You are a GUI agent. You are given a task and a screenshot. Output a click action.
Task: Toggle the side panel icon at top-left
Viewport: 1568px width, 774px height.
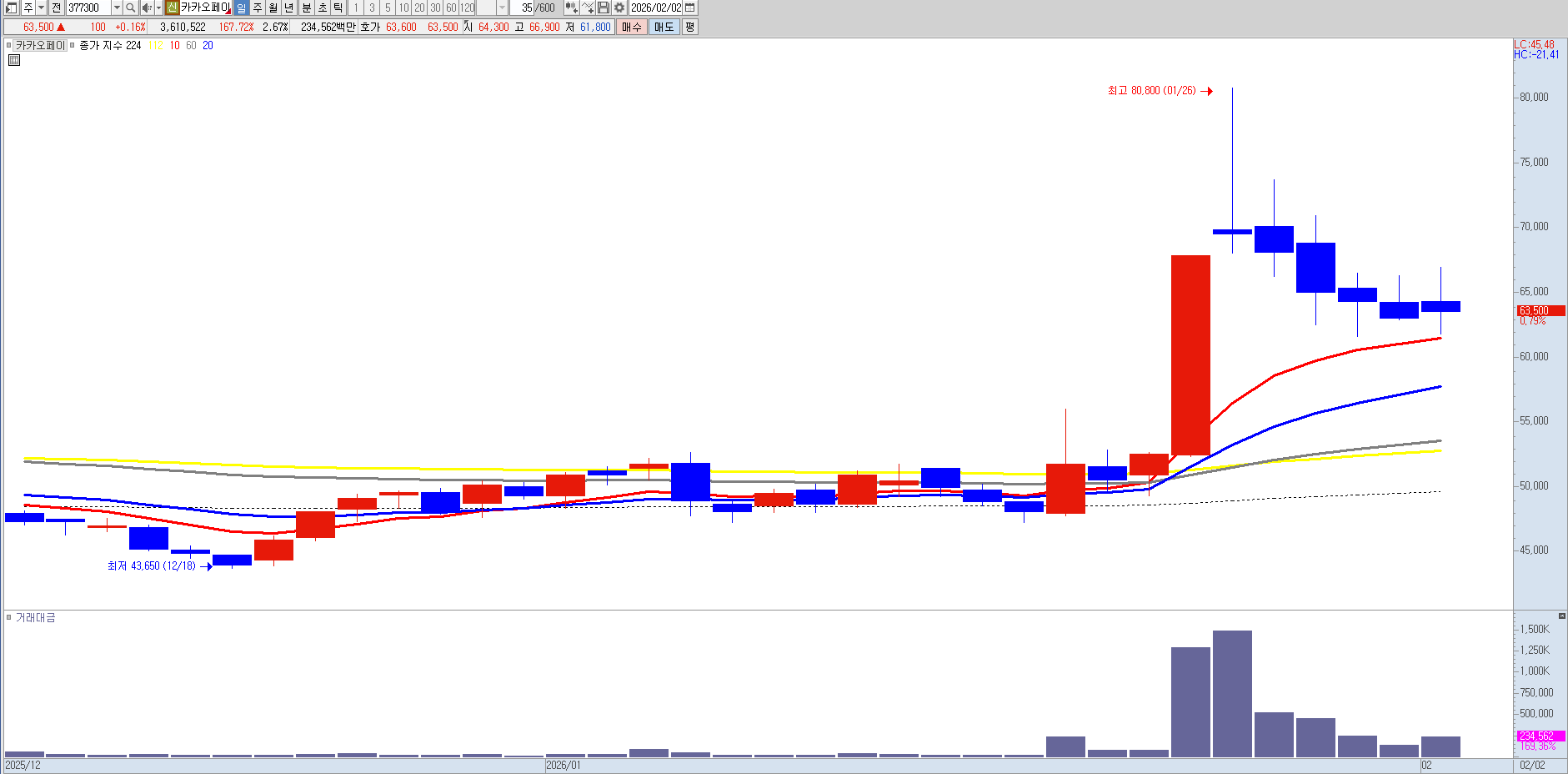point(11,8)
